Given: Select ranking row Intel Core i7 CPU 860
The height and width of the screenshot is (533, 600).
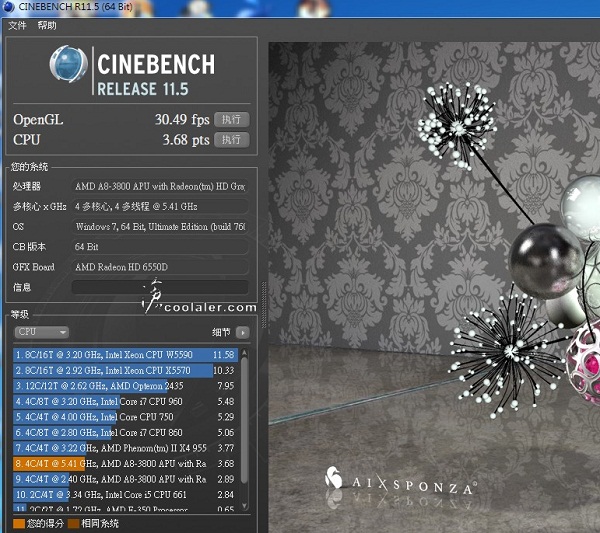Looking at the screenshot, I should [125, 432].
